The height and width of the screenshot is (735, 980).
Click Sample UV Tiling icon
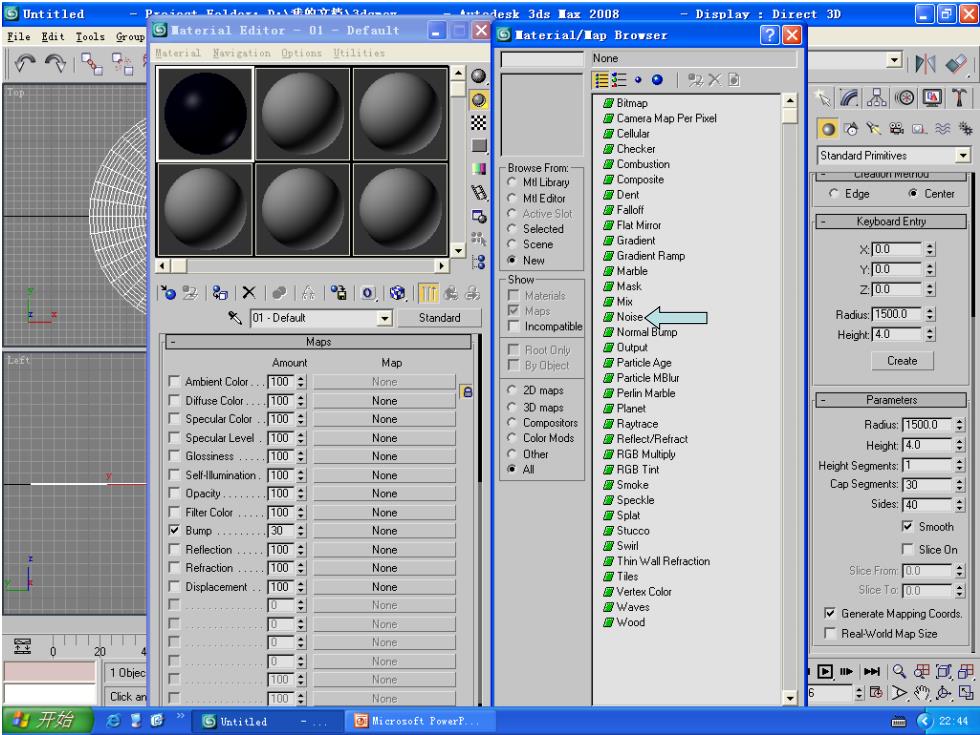tap(479, 146)
